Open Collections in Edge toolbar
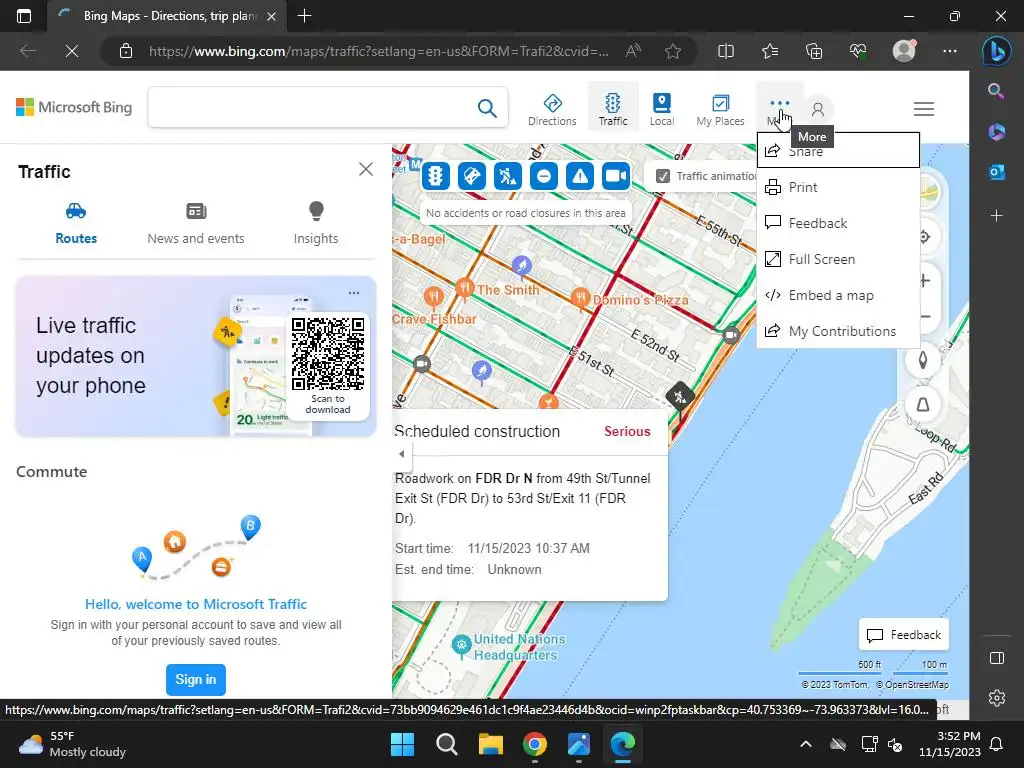The height and width of the screenshot is (768, 1024). point(814,51)
